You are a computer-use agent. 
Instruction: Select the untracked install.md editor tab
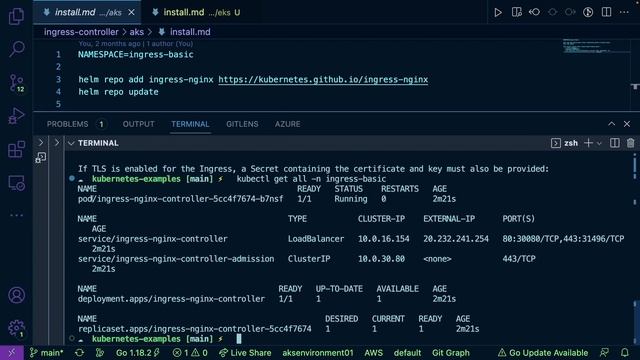pyautogui.click(x=196, y=13)
